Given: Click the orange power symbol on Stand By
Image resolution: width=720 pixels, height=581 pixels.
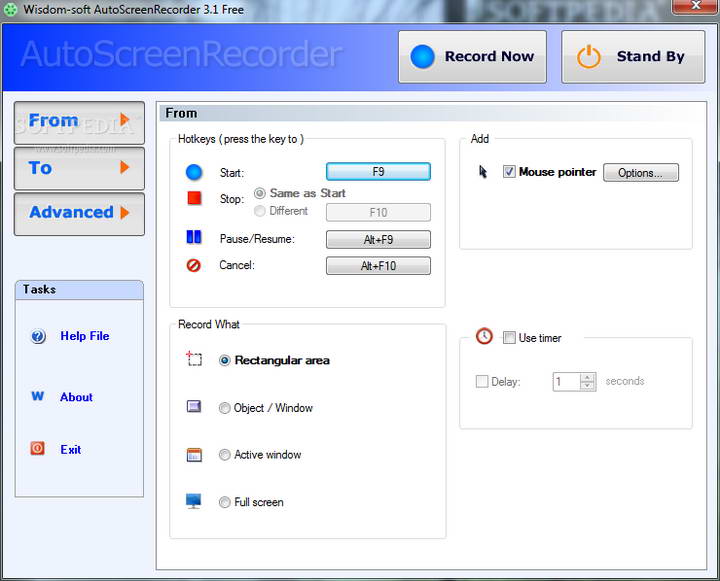Looking at the screenshot, I should coord(589,57).
